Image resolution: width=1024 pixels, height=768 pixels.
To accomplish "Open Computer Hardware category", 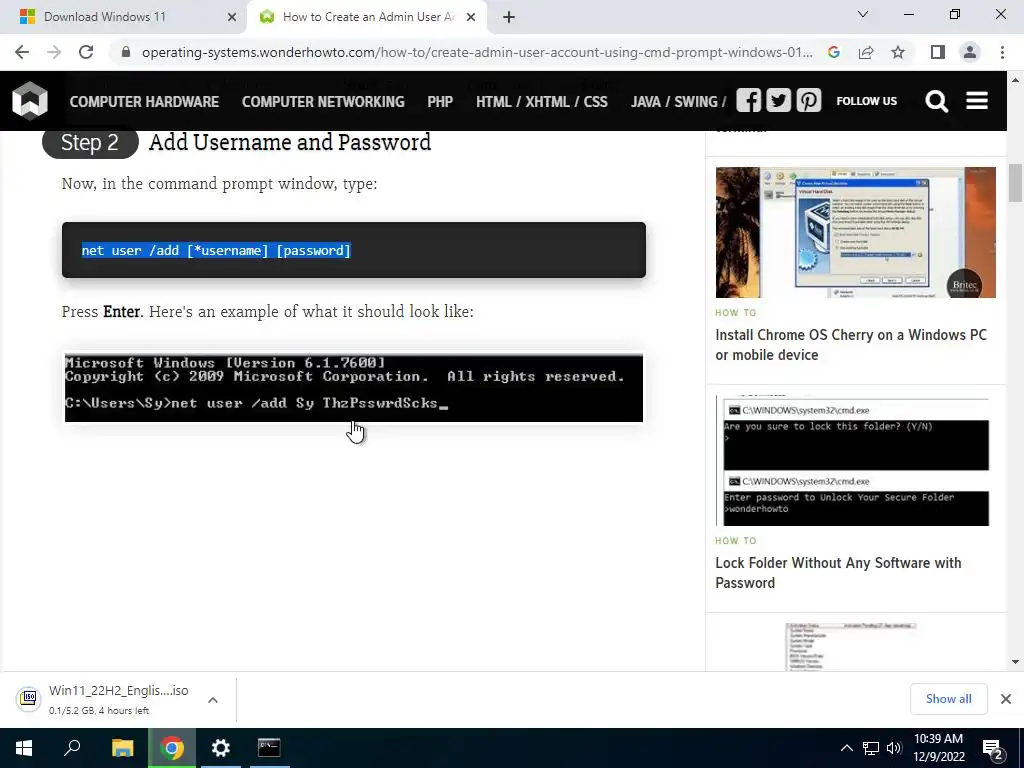I will 144,102.
